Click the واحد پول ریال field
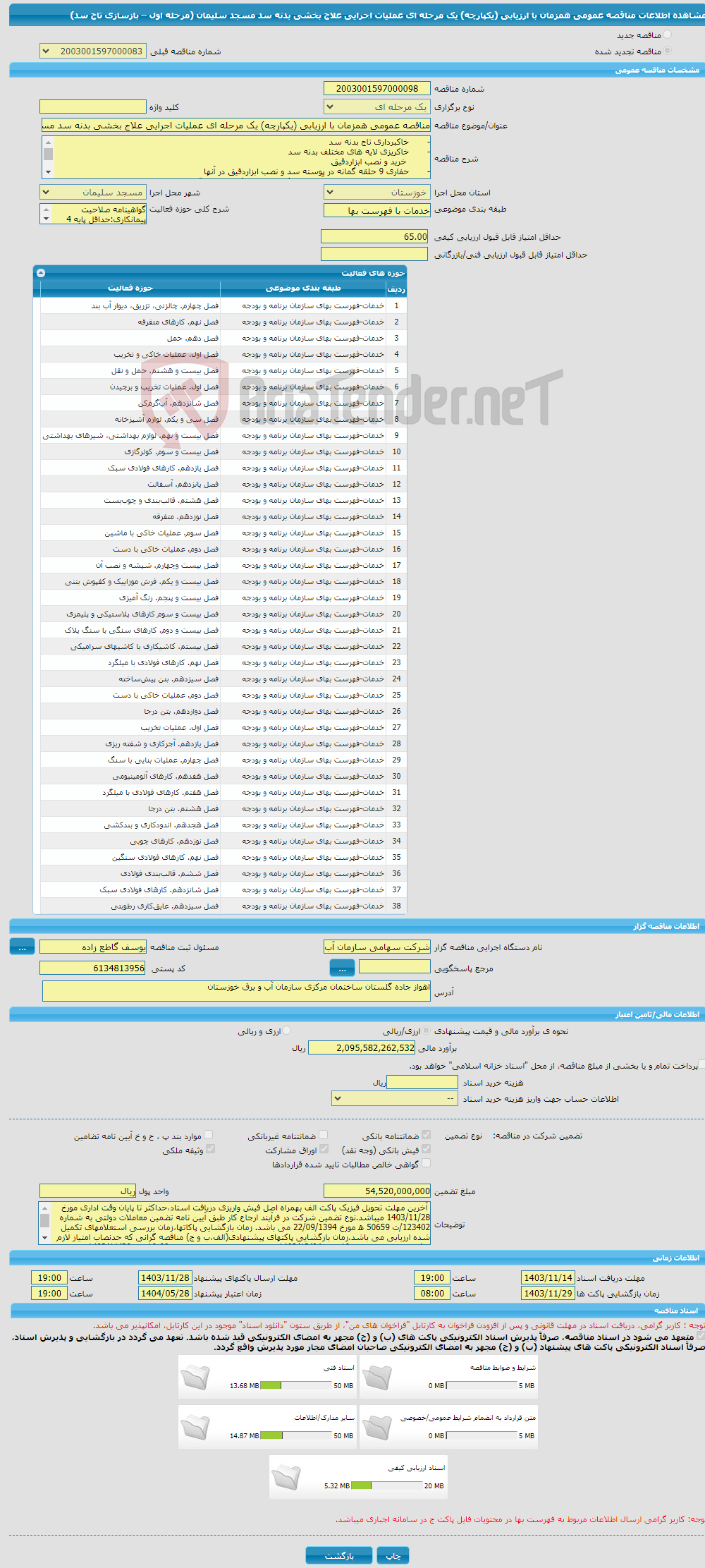Screen dimensions: 705x1568 click(87, 1191)
